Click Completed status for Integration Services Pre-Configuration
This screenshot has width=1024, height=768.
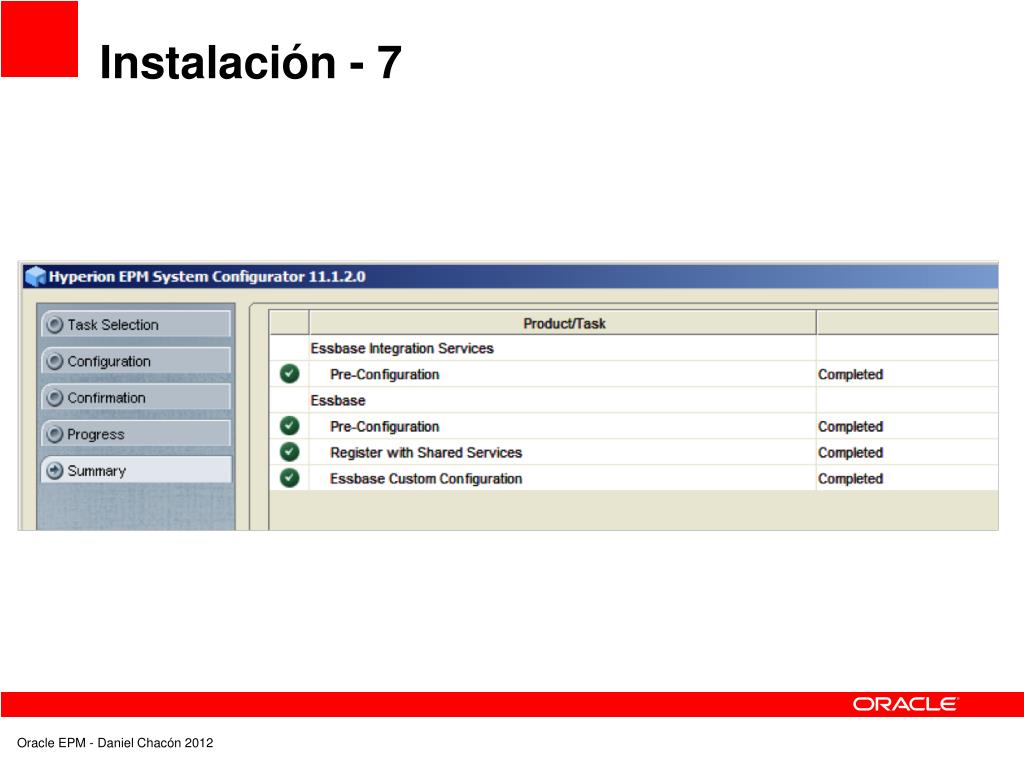pos(850,374)
